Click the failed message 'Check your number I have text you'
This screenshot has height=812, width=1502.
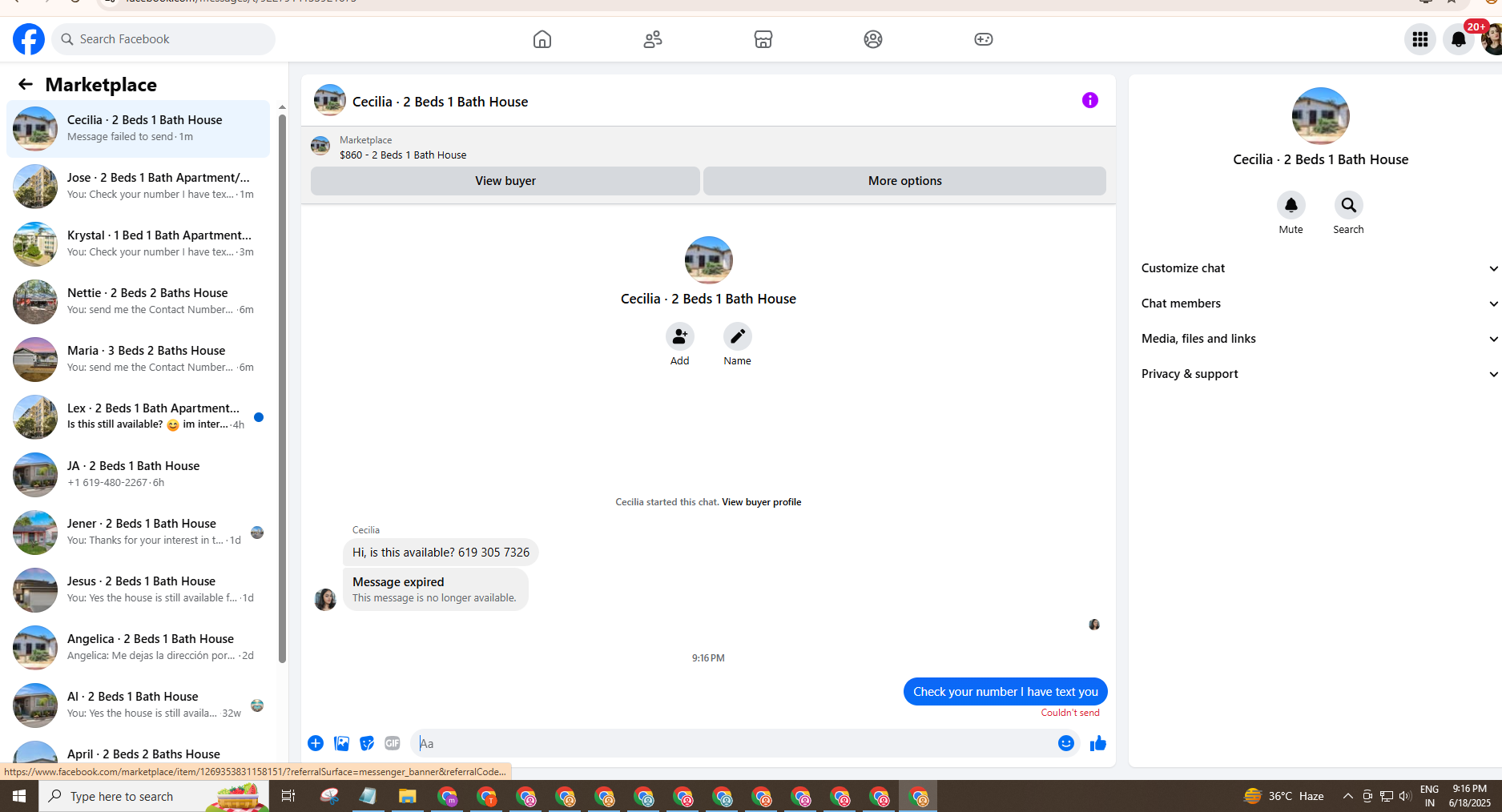[x=1005, y=692]
